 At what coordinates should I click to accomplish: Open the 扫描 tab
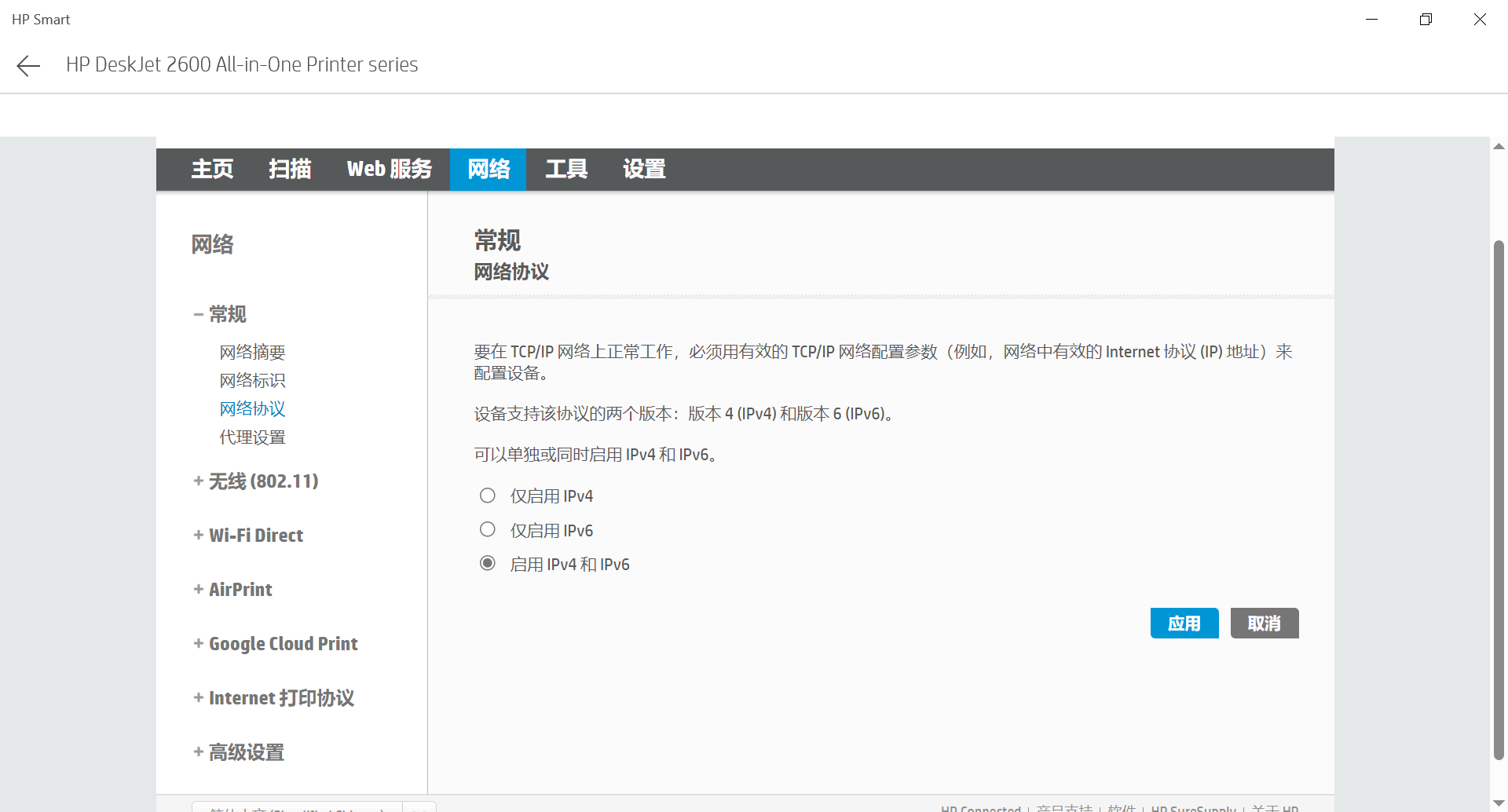pos(290,169)
